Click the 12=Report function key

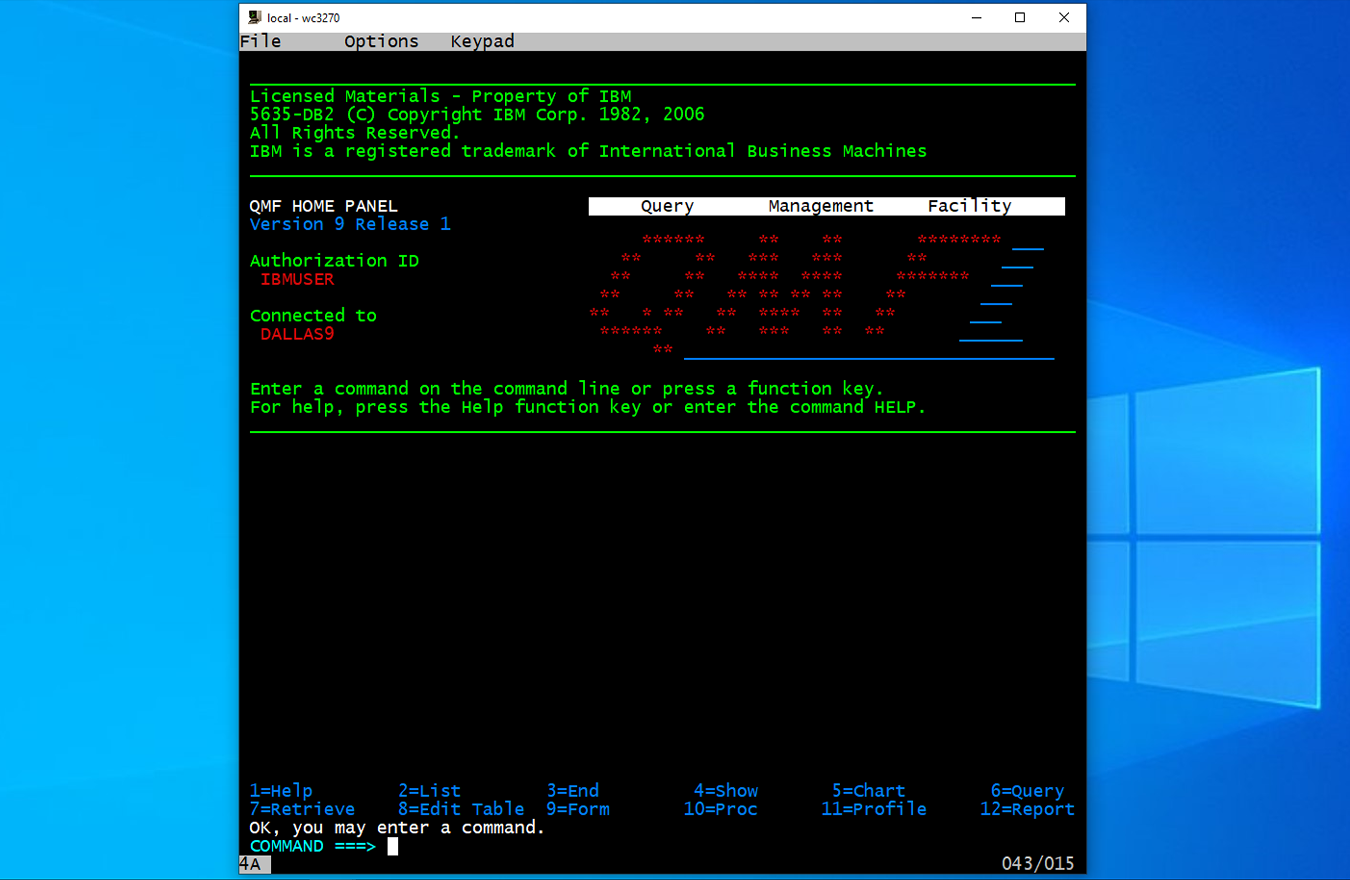pyautogui.click(x=1027, y=809)
